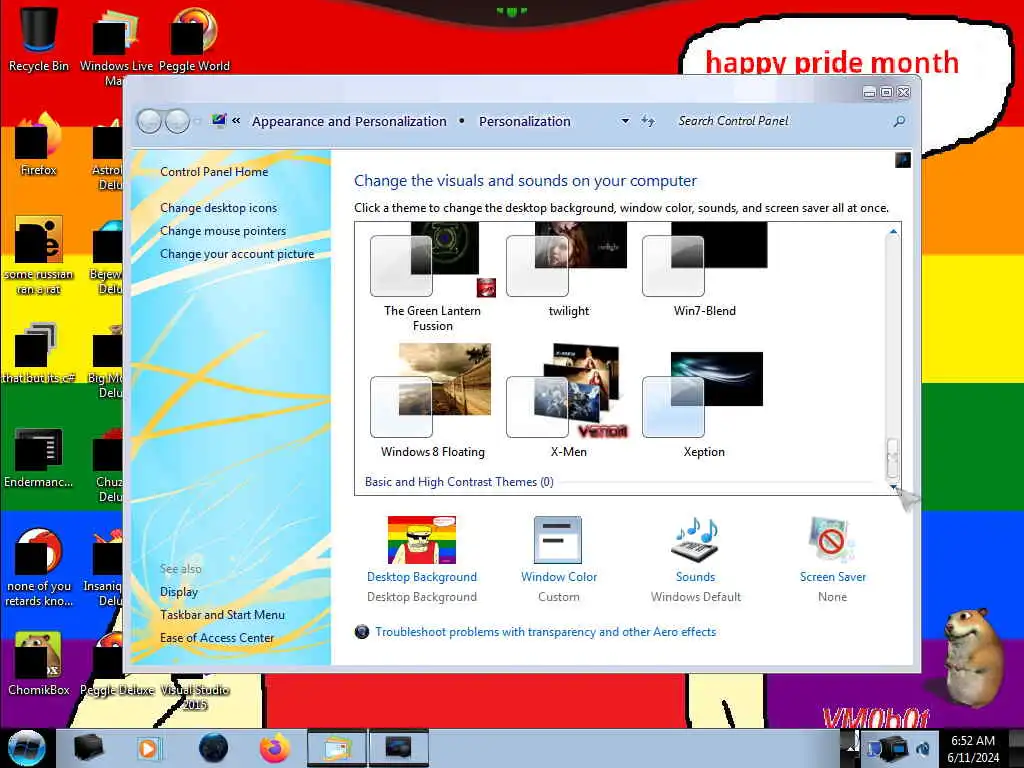Click the theme list scrollbar thumb

[x=892, y=458]
